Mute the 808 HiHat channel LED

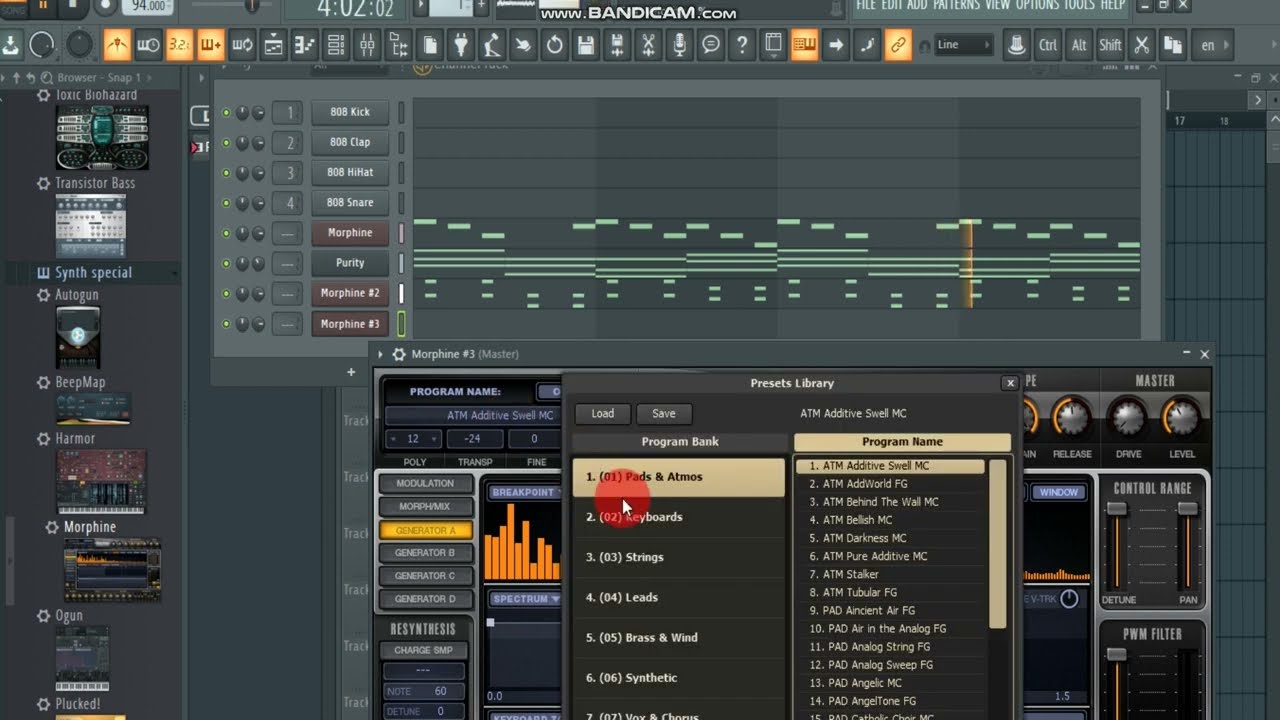pyautogui.click(x=226, y=173)
